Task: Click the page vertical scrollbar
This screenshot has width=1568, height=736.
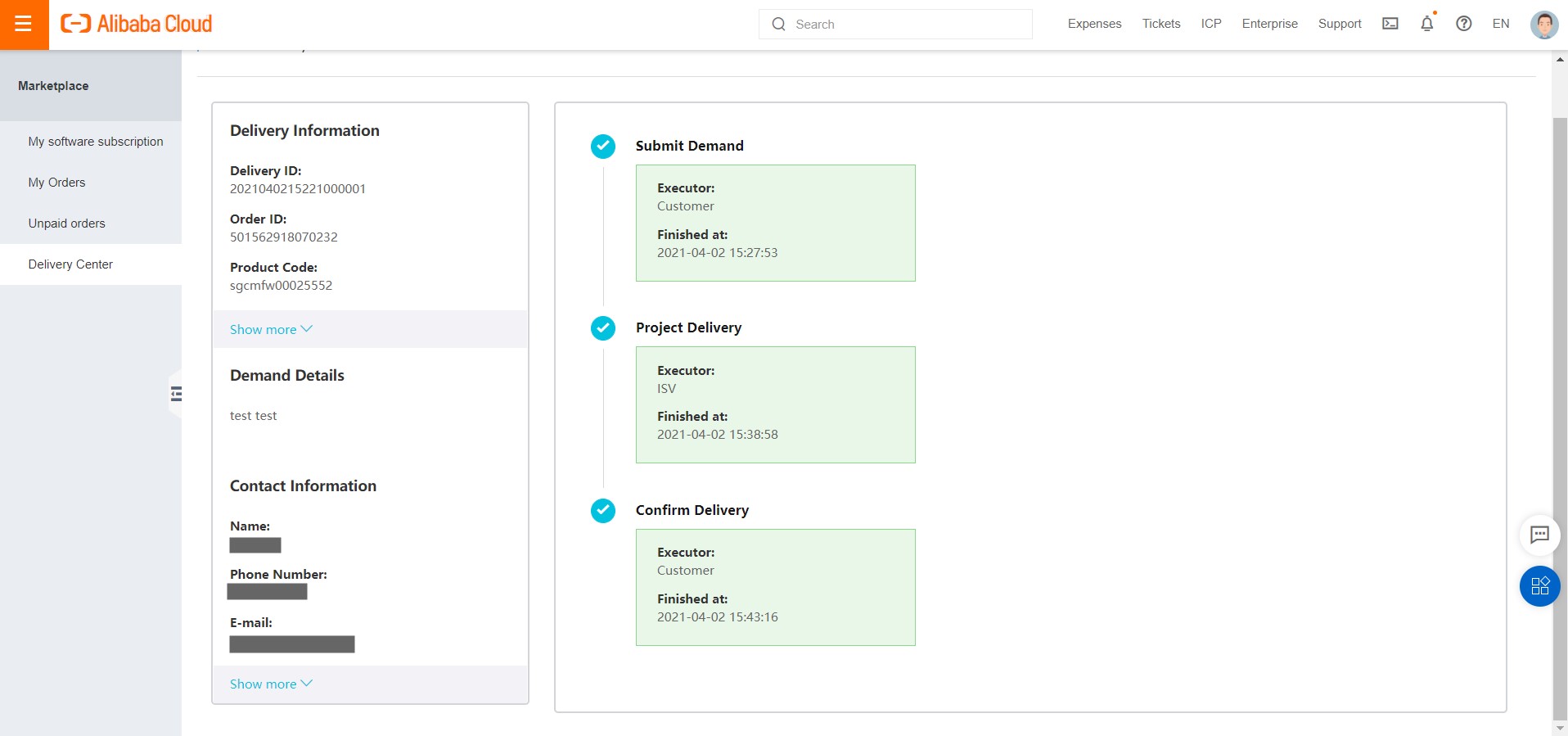Action: point(1560,409)
